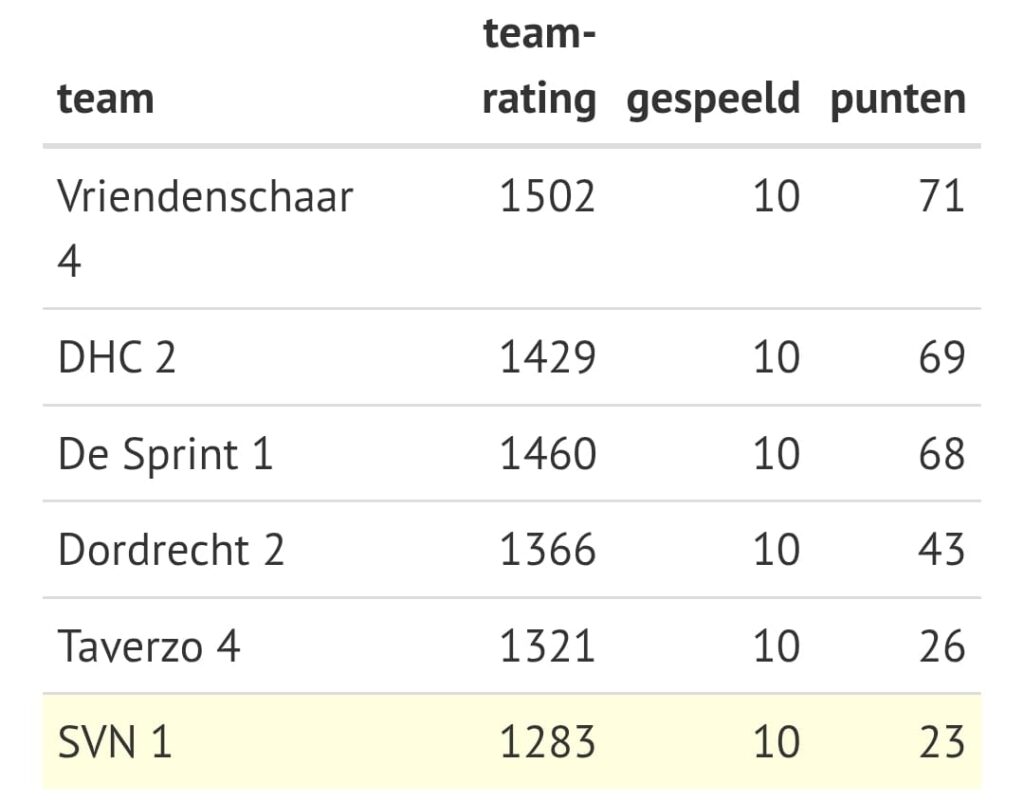The width and height of the screenshot is (1024, 800).
Task: Select the DHC 2 team name
Action: pyautogui.click(x=117, y=358)
